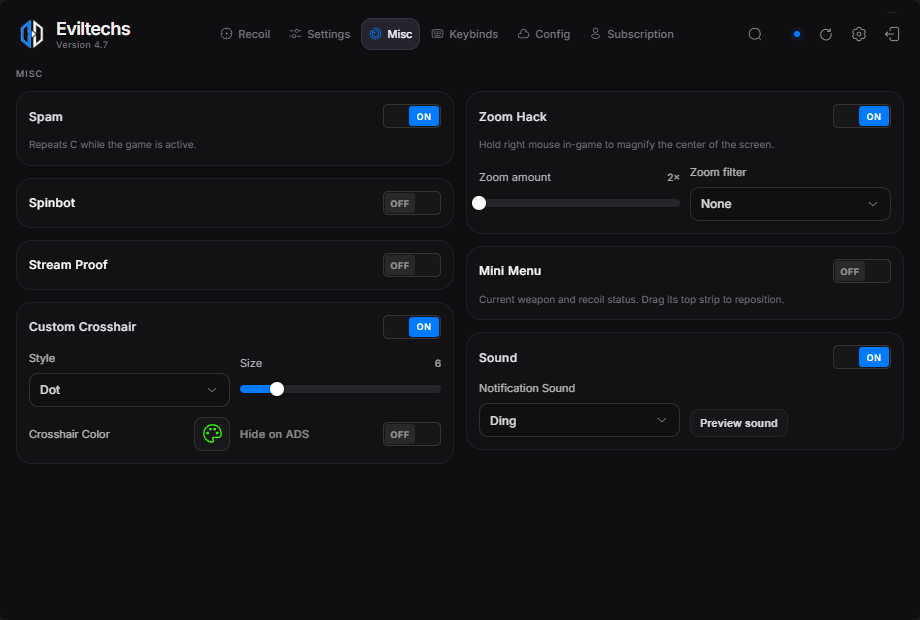Click the 'Repeats C while the game is active.' description
Image resolution: width=920 pixels, height=620 pixels.
[x=113, y=144]
